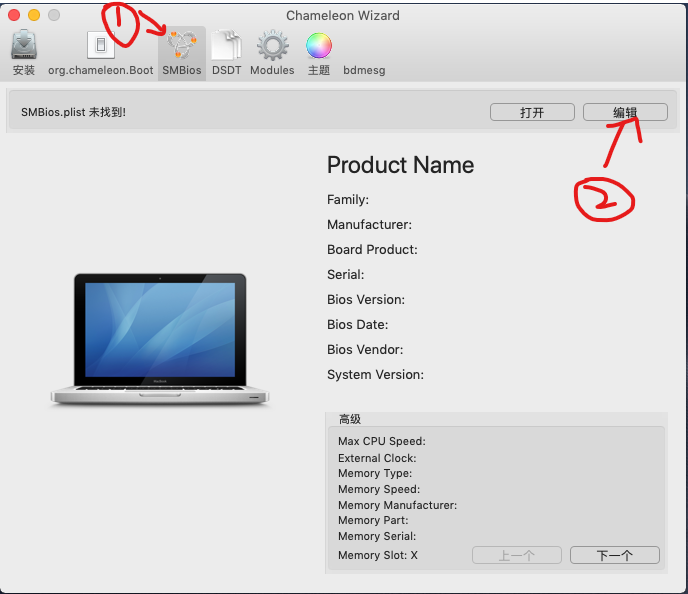The height and width of the screenshot is (594, 688).
Task: Click the Memory Serial: label
Action: coord(377,536)
